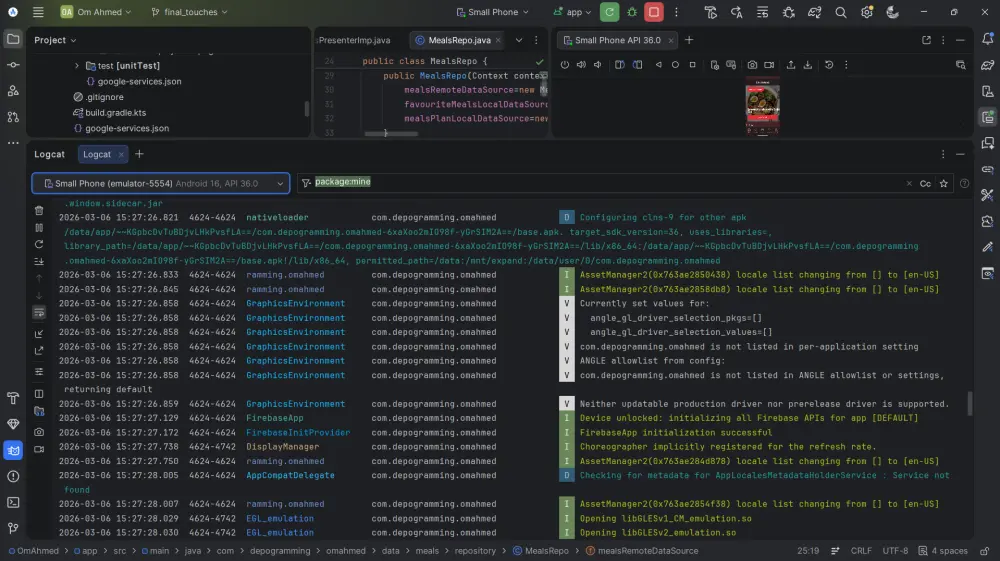Click the Stop app button in toolbar

(x=654, y=12)
